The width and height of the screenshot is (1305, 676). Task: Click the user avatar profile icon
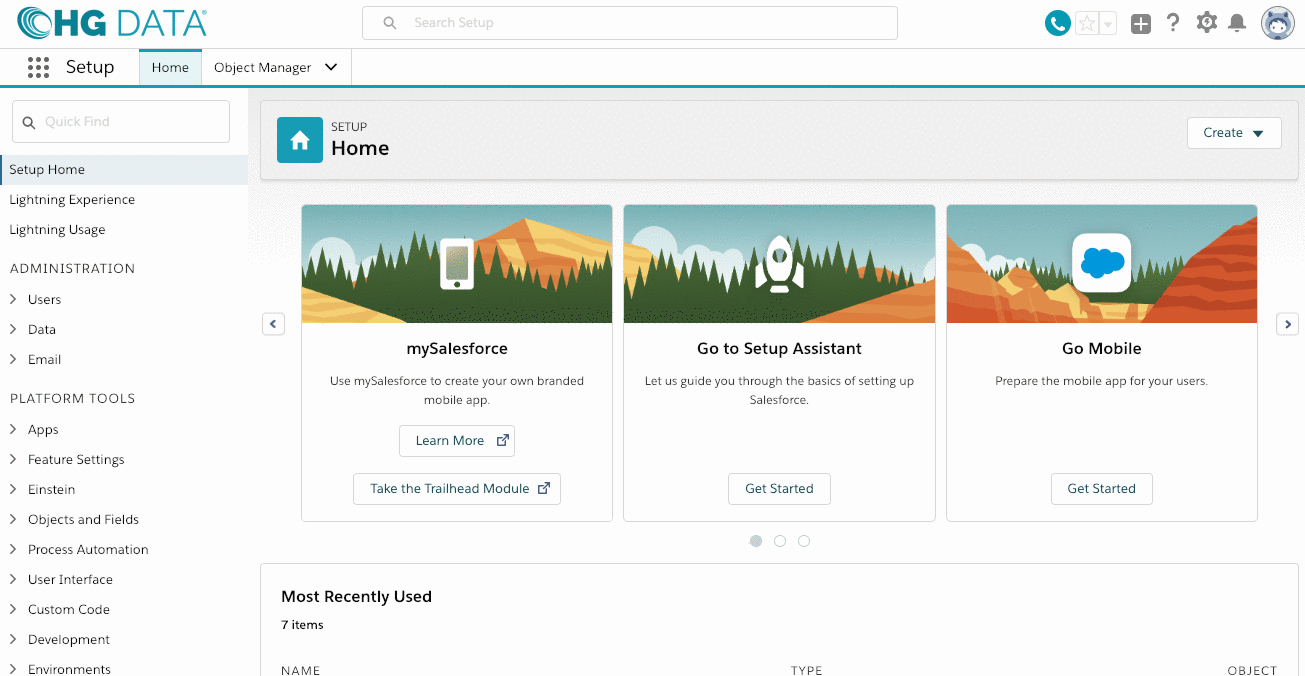pos(1278,23)
